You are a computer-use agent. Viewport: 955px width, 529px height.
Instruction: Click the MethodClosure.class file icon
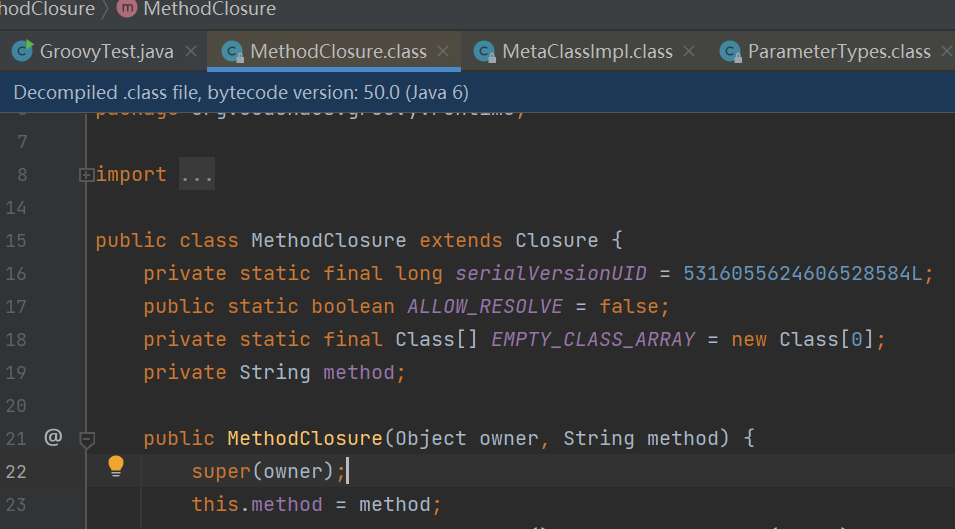tap(232, 51)
